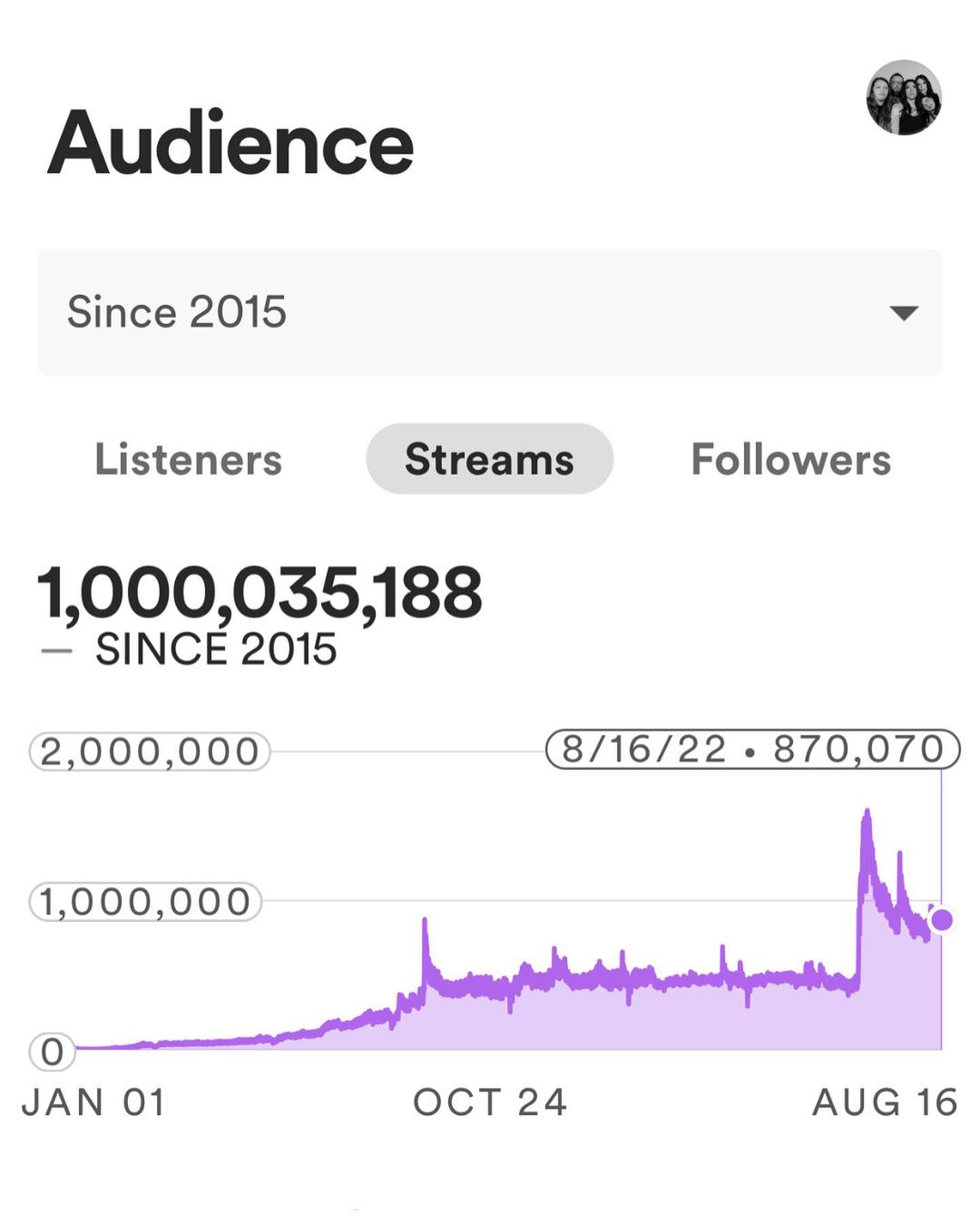Image resolution: width=980 pixels, height=1225 pixels.
Task: Click the 1,000,035,188 total streams figure
Action: point(260,593)
